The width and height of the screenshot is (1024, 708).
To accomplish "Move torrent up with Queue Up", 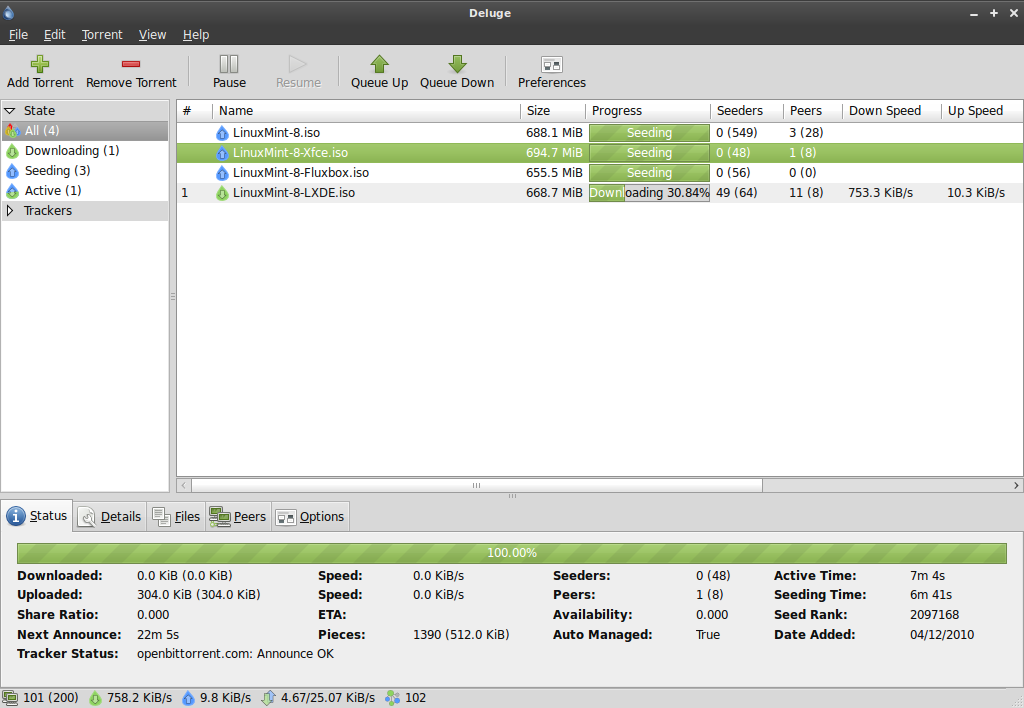I will point(379,72).
